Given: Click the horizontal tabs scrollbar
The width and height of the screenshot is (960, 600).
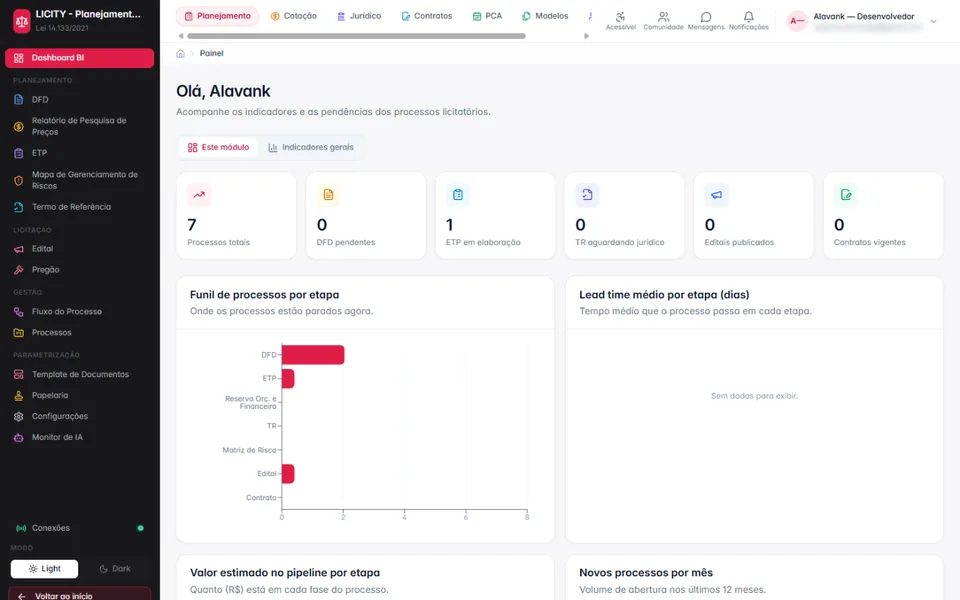Looking at the screenshot, I should point(356,36).
